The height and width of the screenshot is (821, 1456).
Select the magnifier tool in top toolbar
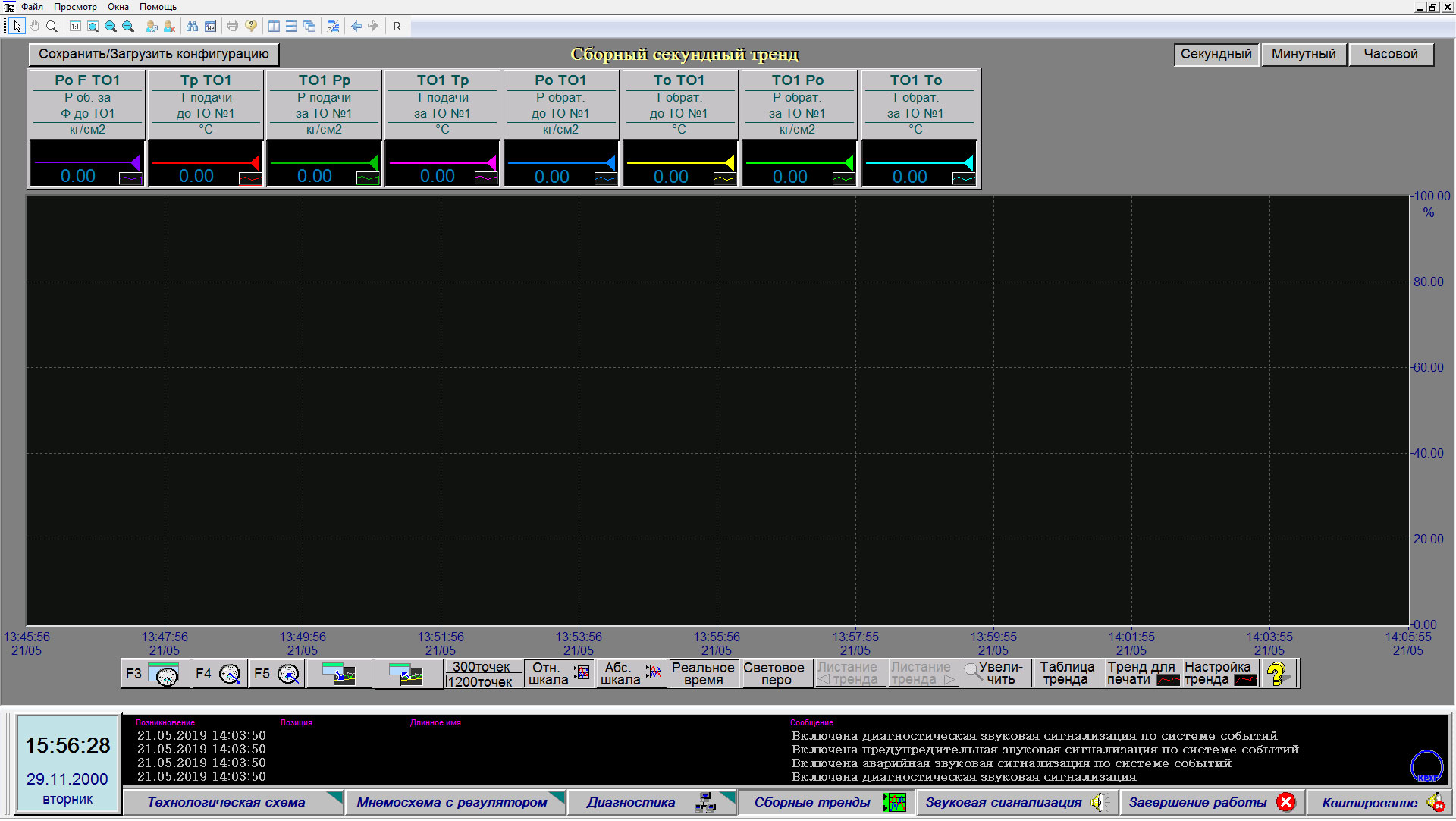point(52,26)
